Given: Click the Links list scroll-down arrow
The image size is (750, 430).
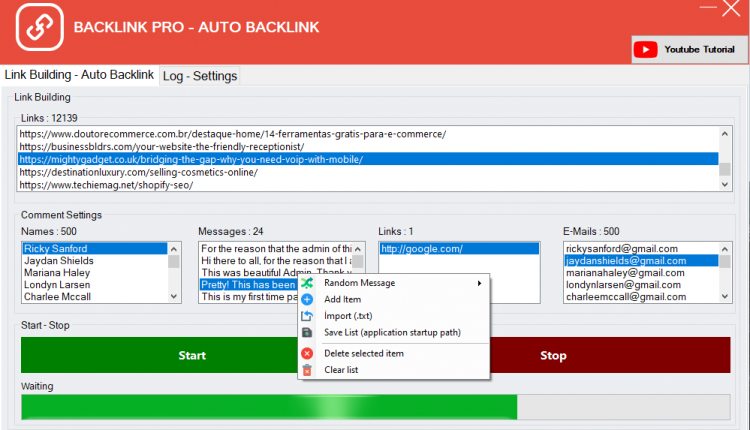Looking at the screenshot, I should [x=725, y=185].
